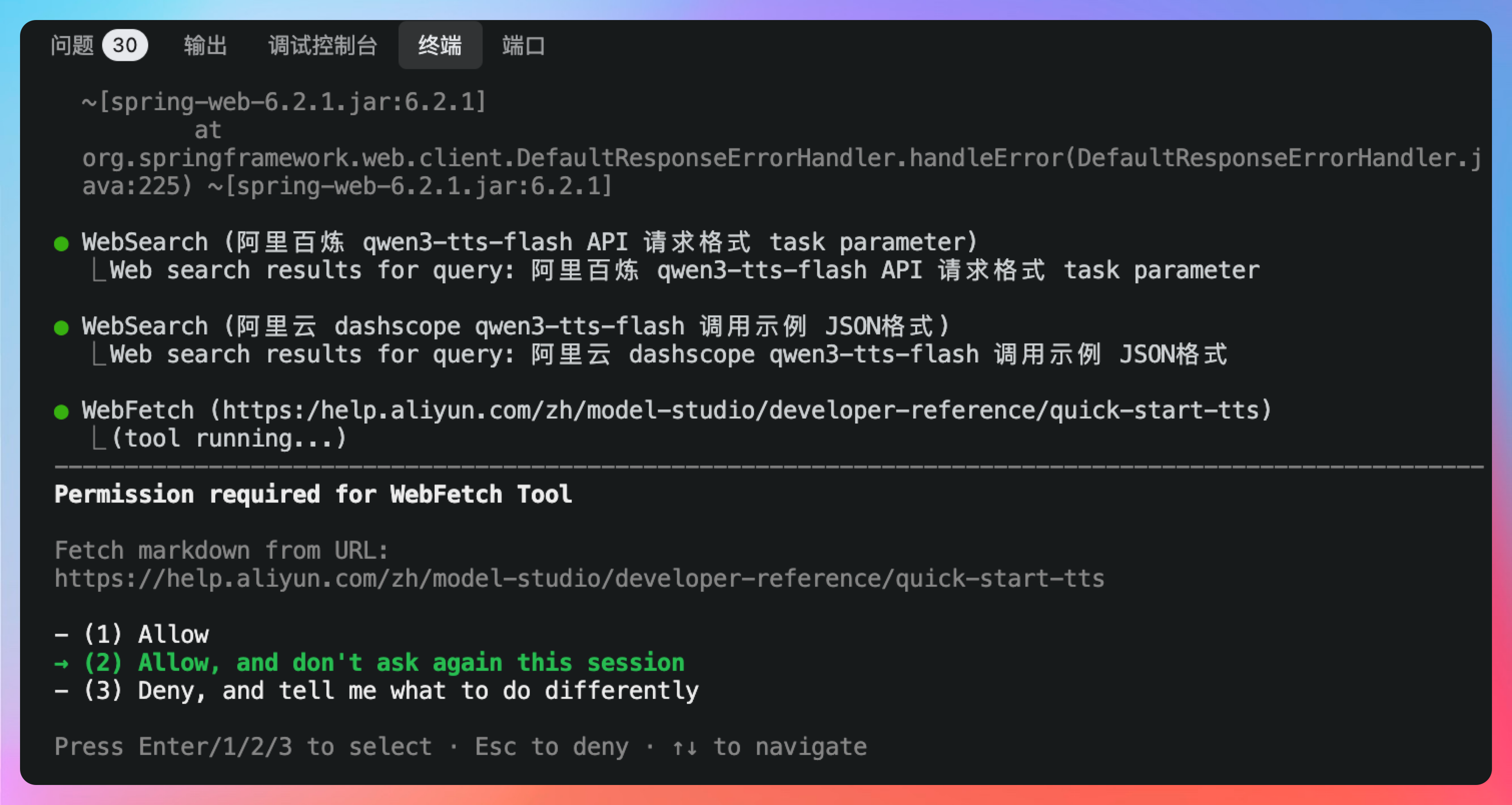Click green dot beside dashscope WebSearch entry
The width and height of the screenshot is (1512, 805).
click(x=61, y=327)
